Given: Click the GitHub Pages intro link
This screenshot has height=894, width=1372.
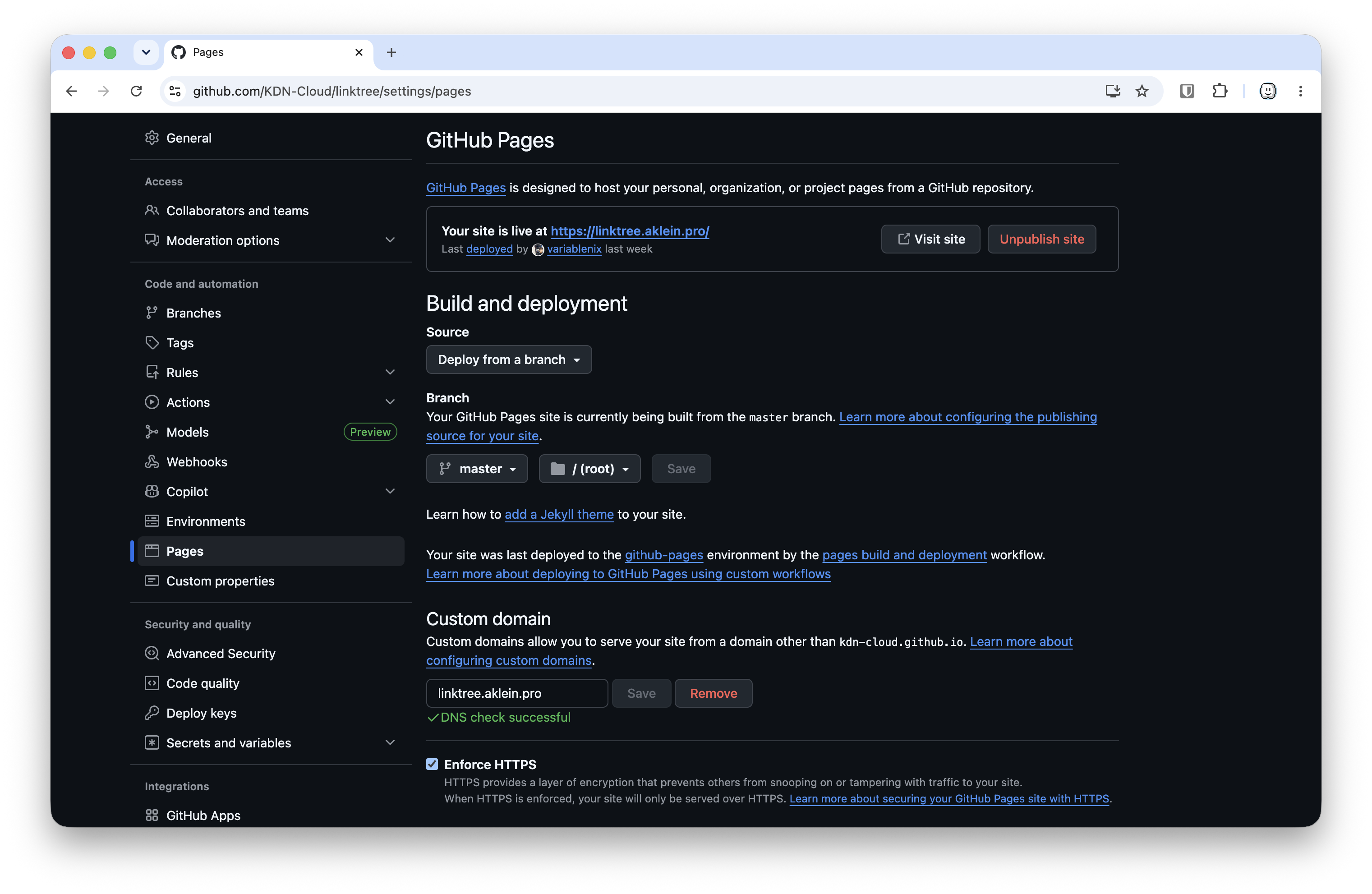Looking at the screenshot, I should coord(466,187).
